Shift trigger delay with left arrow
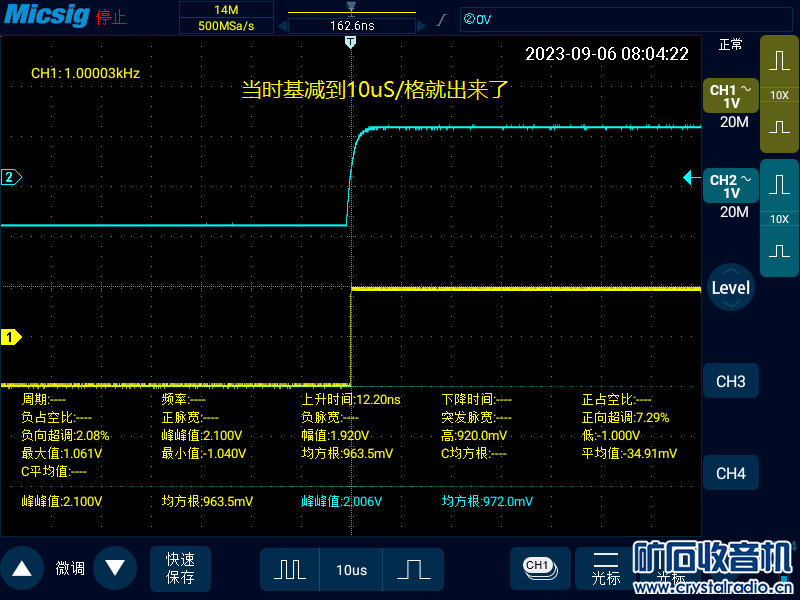800x600 pixels. tap(282, 26)
